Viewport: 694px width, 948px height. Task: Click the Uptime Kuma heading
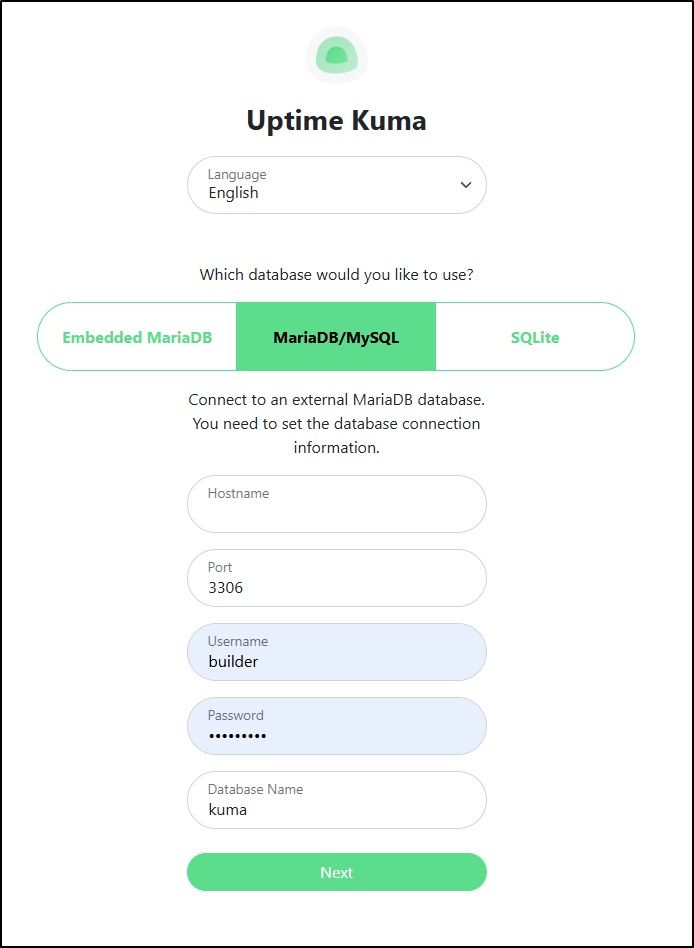click(x=337, y=120)
